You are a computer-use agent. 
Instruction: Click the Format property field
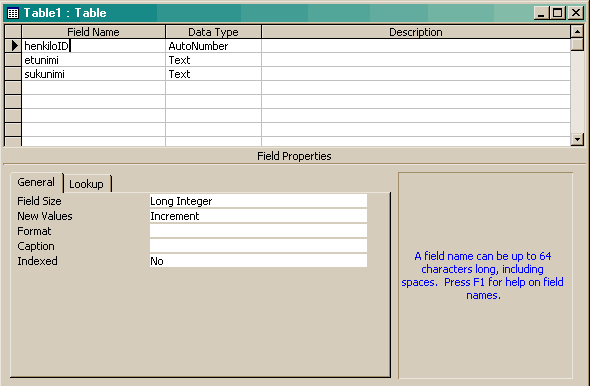point(258,231)
